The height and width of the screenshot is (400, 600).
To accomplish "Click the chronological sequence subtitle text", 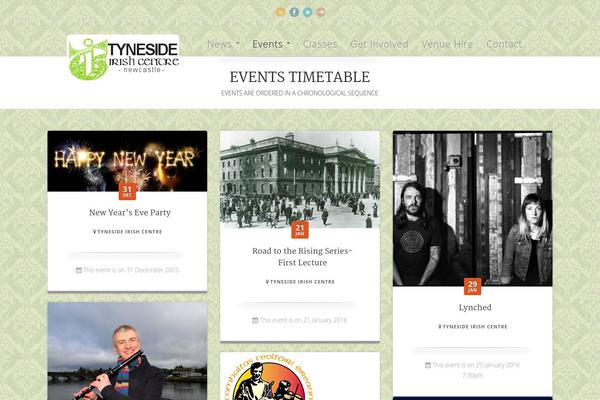I will coord(300,93).
